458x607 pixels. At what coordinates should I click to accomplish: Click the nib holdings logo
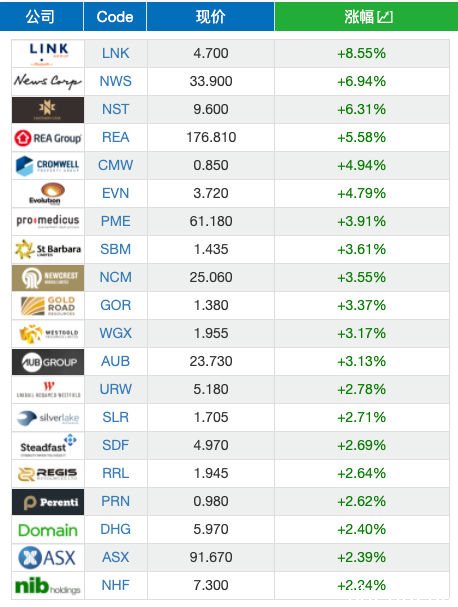pyautogui.click(x=48, y=585)
